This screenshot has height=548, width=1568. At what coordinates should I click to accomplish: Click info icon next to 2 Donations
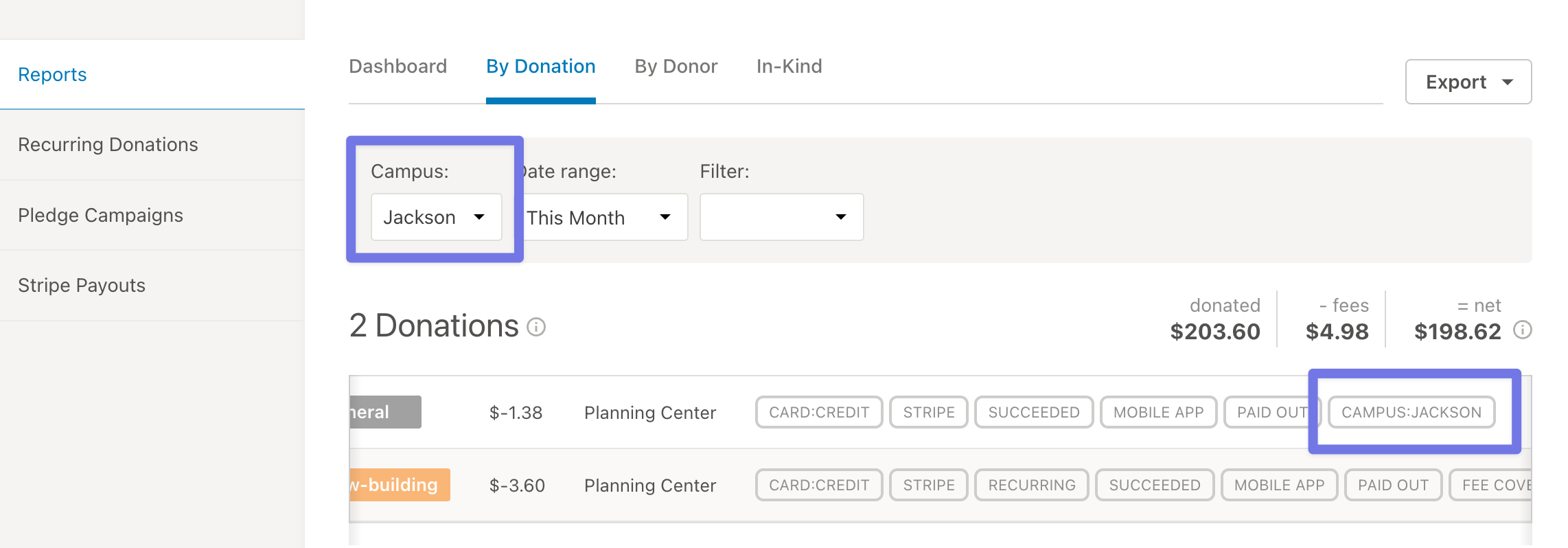(535, 327)
